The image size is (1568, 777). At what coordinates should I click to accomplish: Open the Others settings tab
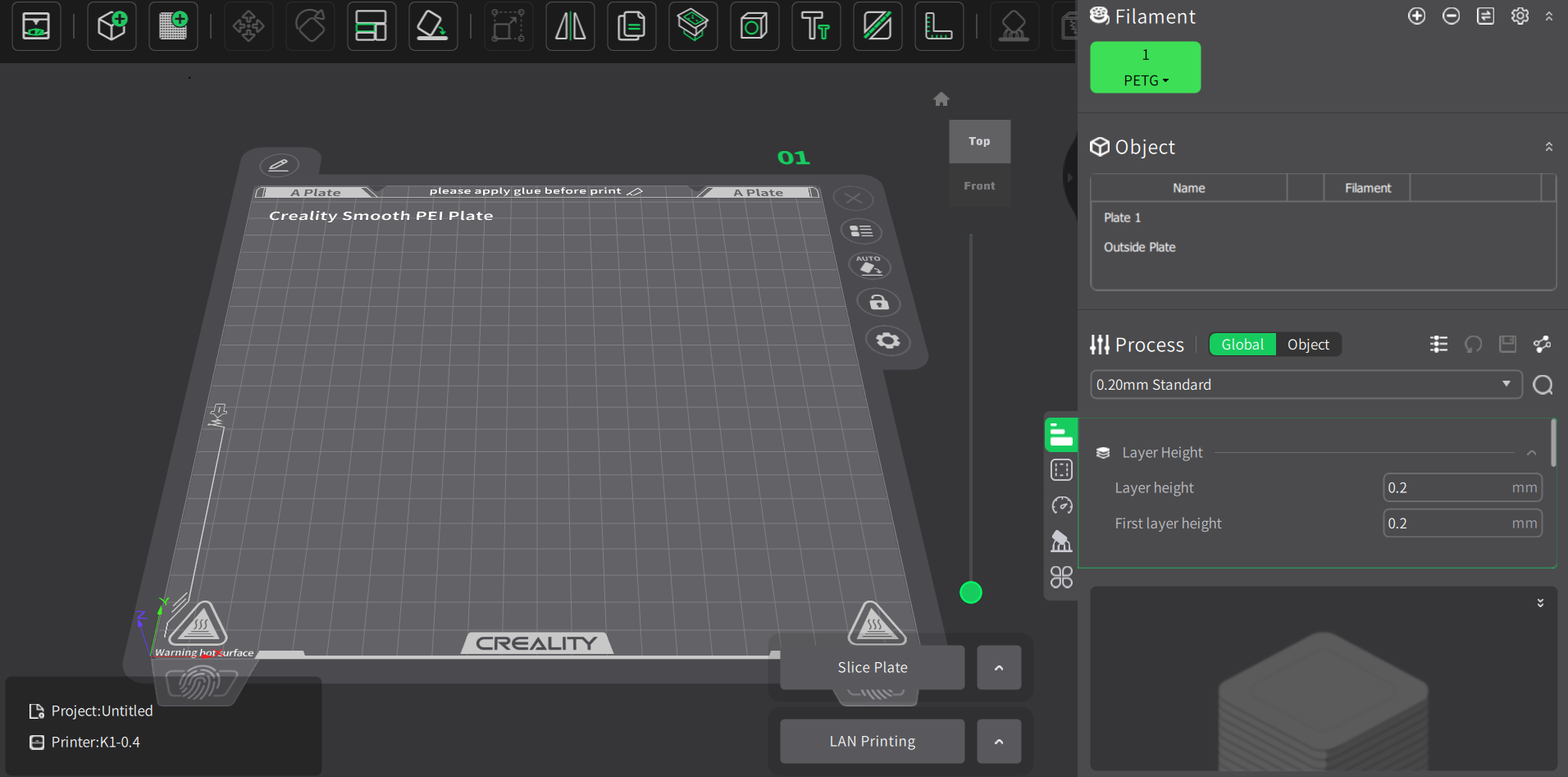click(1061, 578)
